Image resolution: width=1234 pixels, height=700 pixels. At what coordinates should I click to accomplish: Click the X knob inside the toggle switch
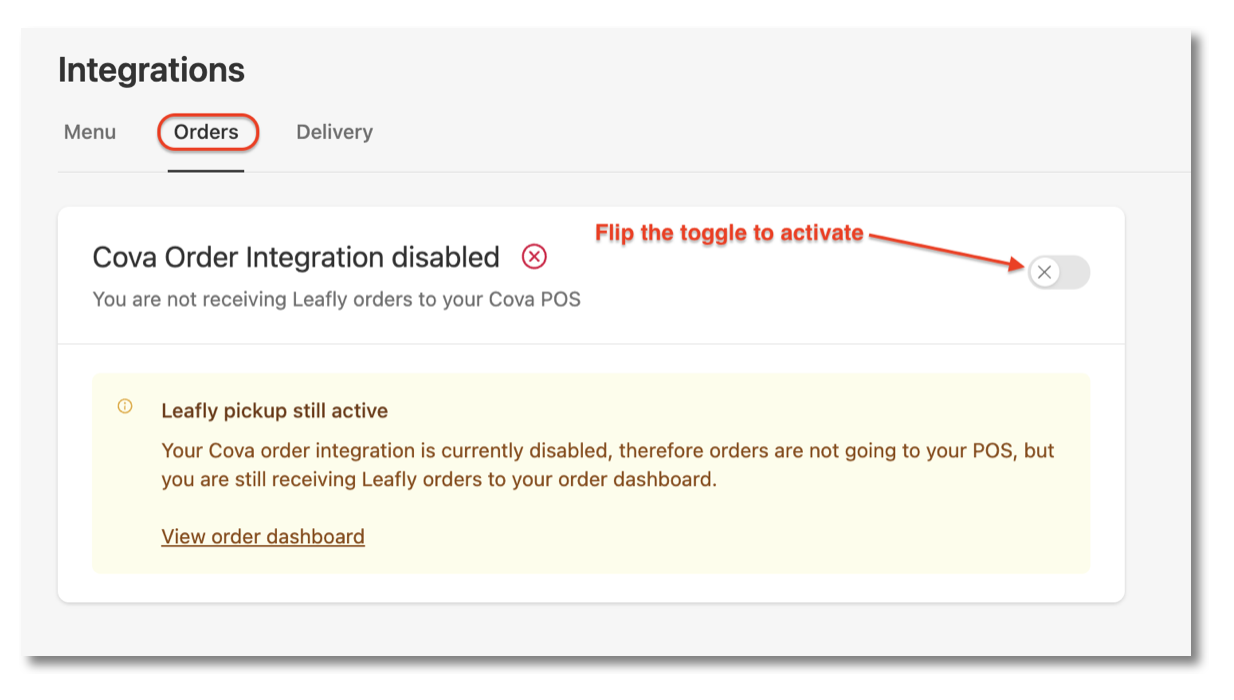pos(1045,272)
